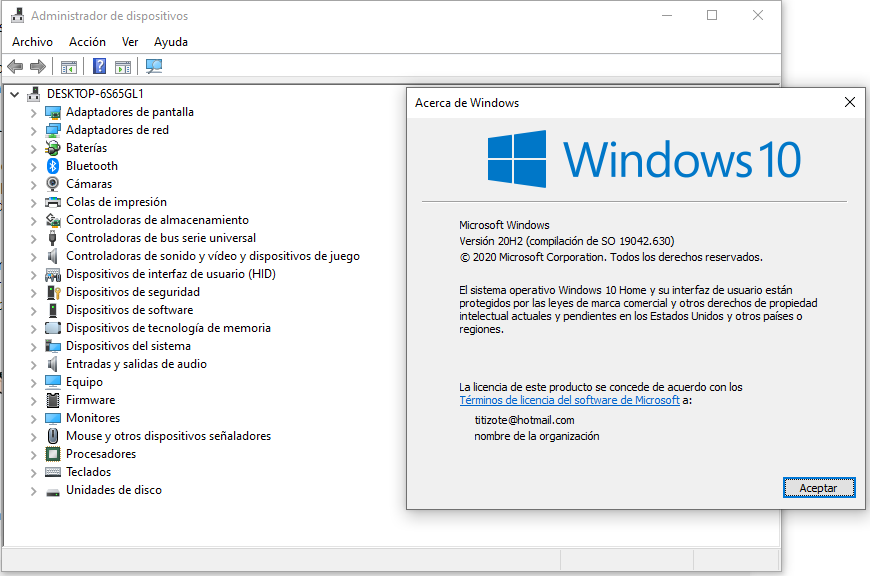Click the show/hide console tree toolbar icon

(x=69, y=67)
